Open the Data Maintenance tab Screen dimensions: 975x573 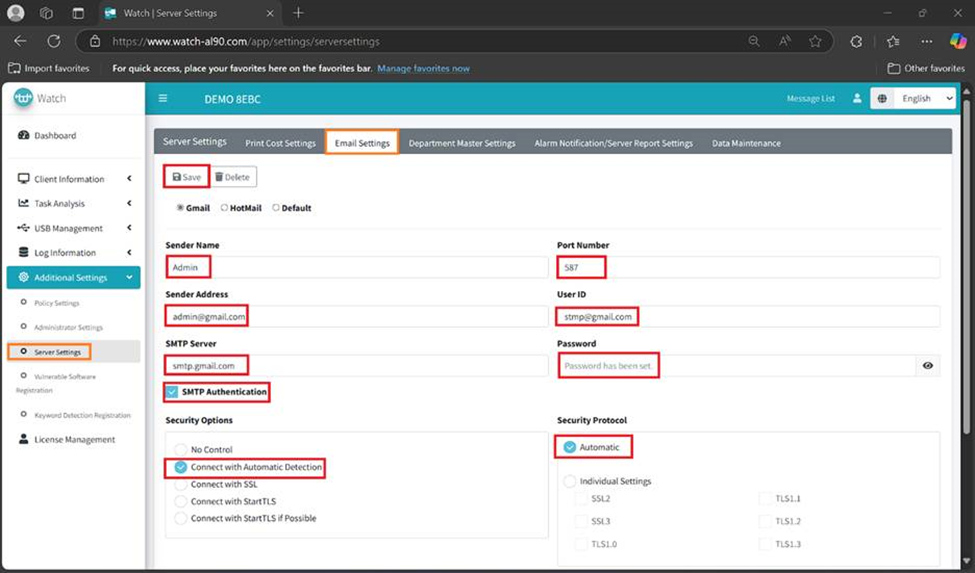(746, 143)
